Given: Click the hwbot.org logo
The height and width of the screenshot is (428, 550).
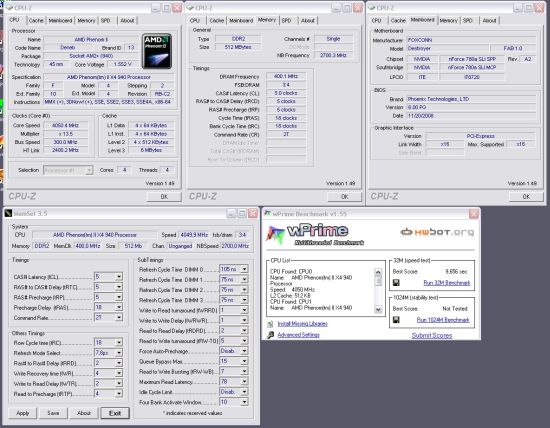Looking at the screenshot, I should click(x=437, y=232).
